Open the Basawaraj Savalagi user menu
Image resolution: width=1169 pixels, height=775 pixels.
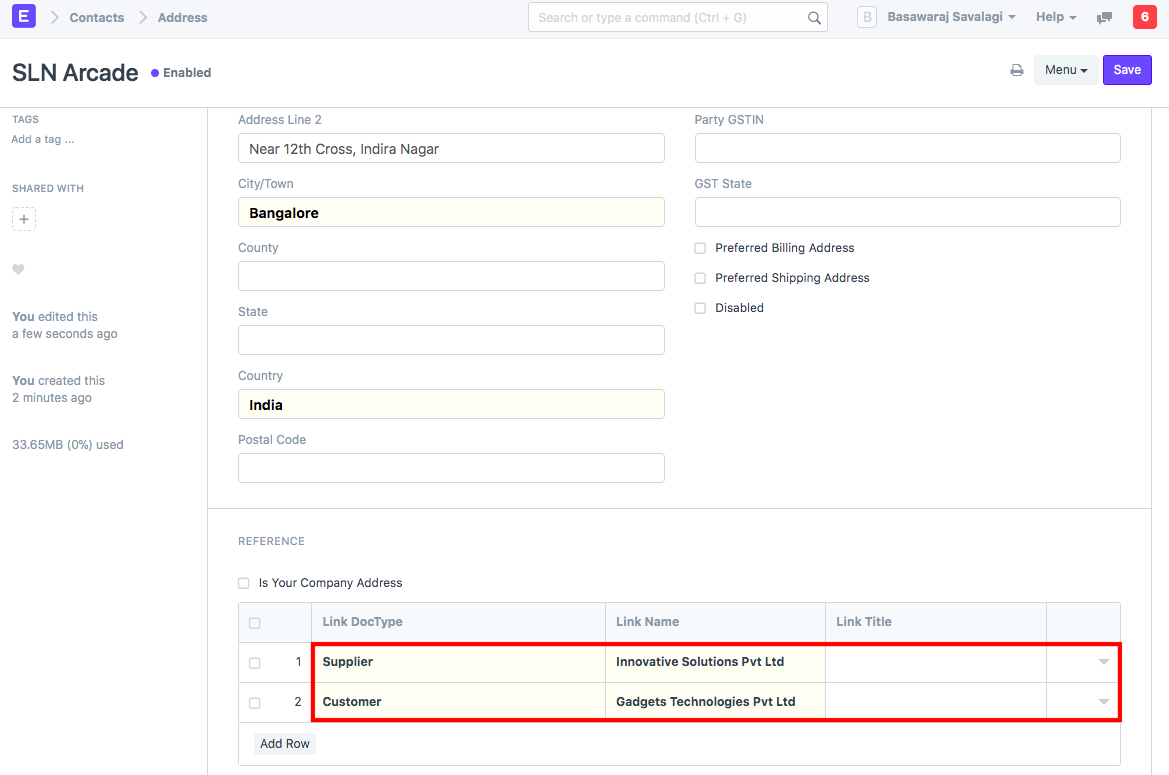click(951, 17)
